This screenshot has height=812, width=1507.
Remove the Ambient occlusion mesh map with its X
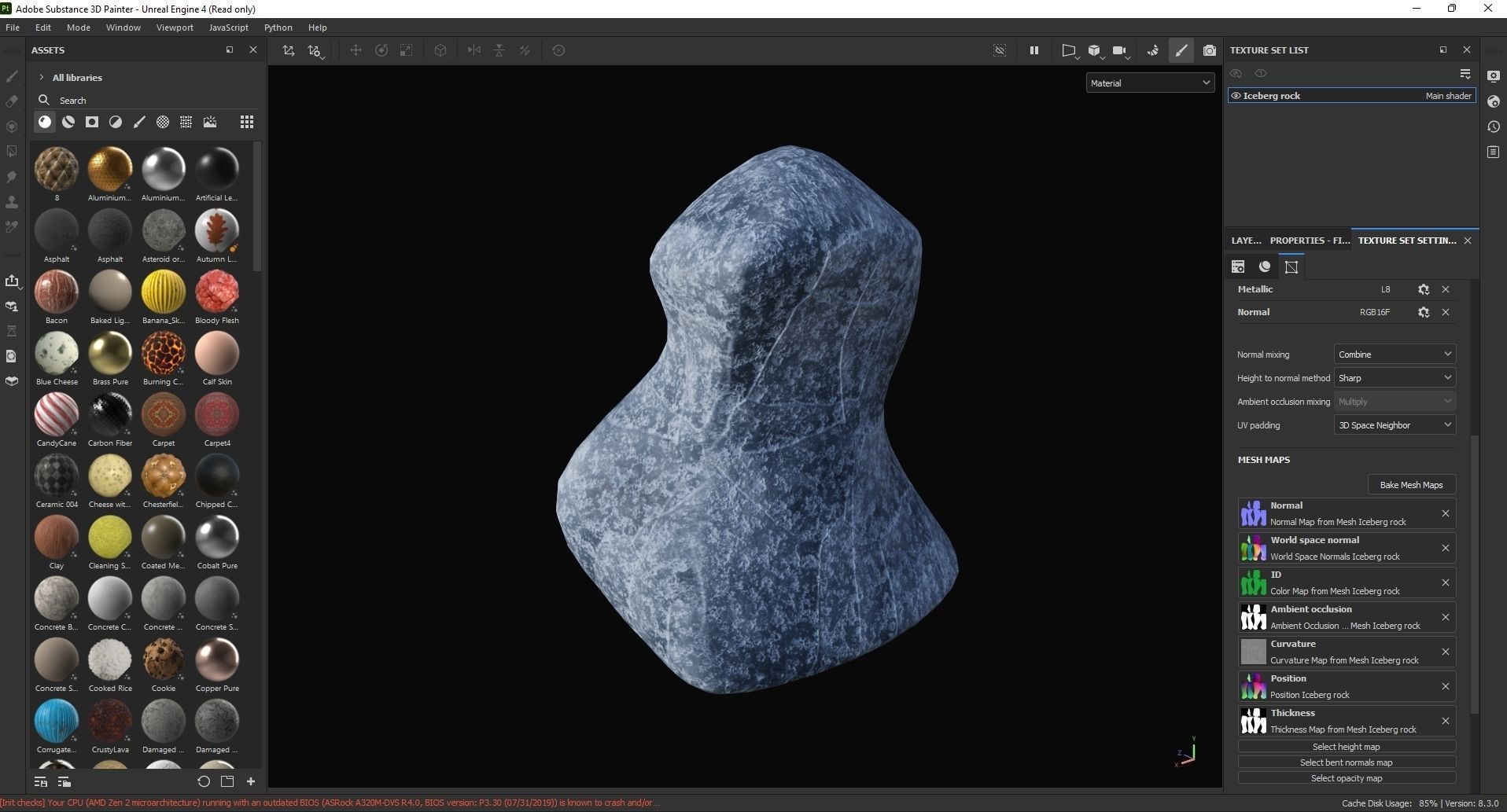point(1446,617)
